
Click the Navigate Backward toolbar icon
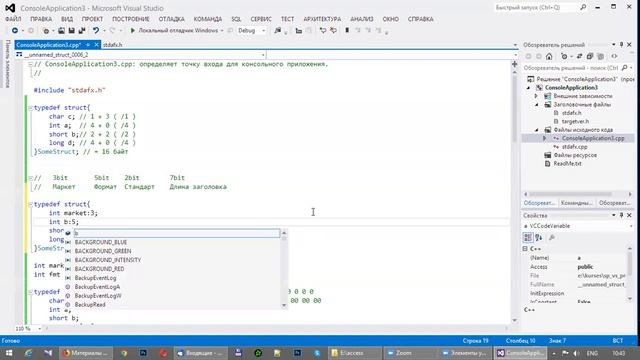[15, 31]
